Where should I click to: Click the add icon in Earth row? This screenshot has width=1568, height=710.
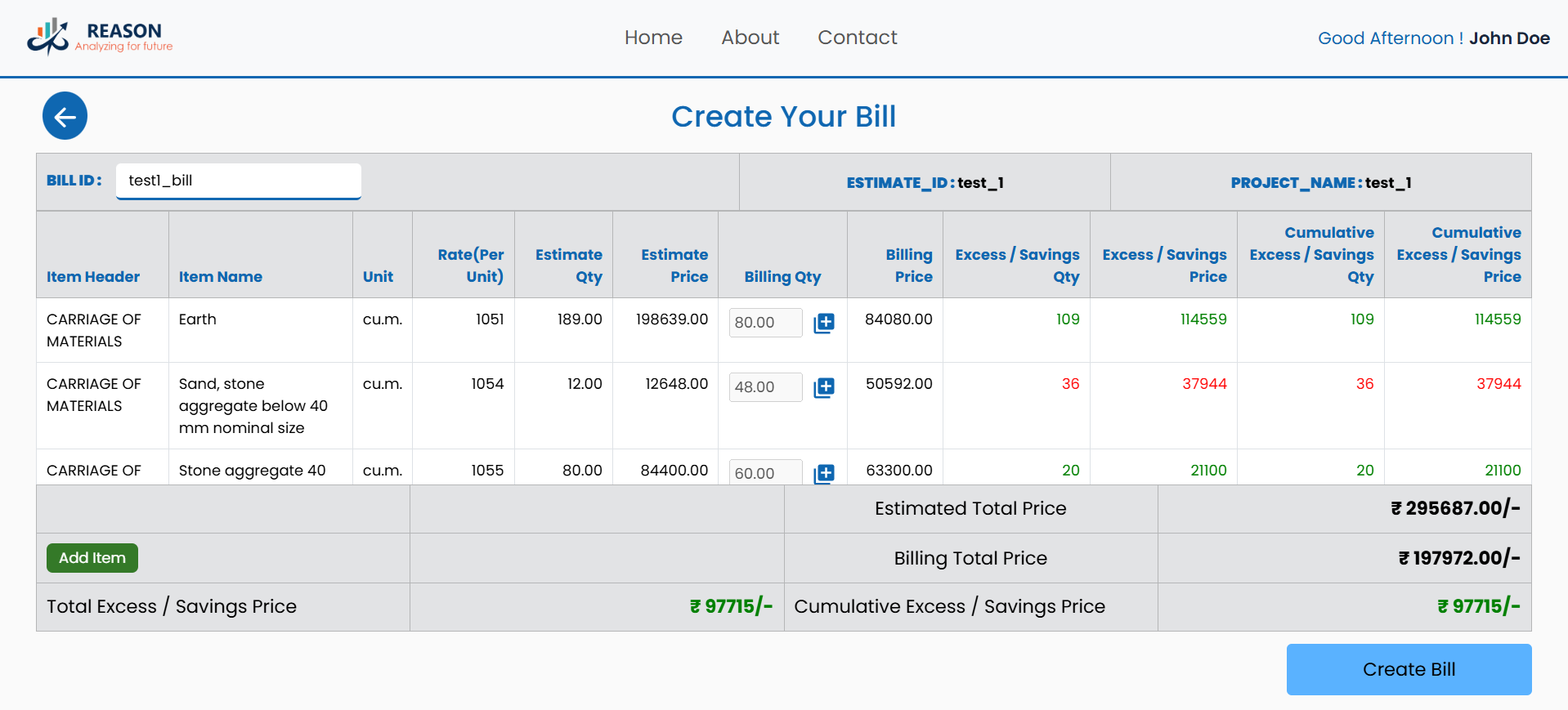tap(823, 323)
